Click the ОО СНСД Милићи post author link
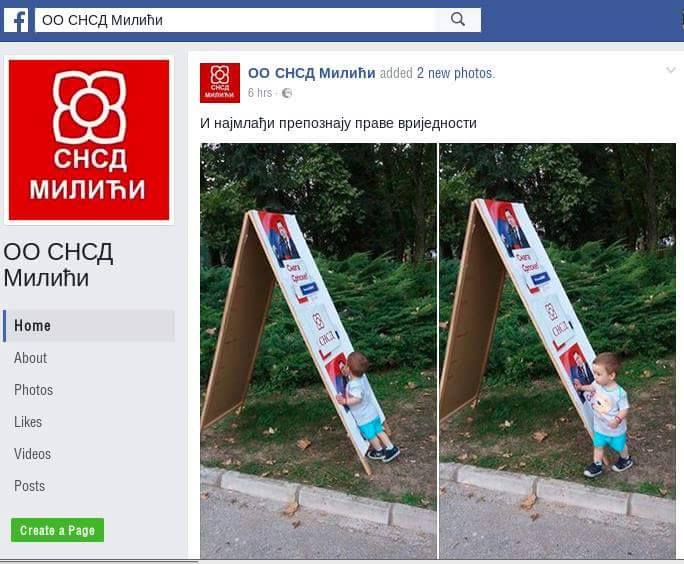 [x=311, y=73]
